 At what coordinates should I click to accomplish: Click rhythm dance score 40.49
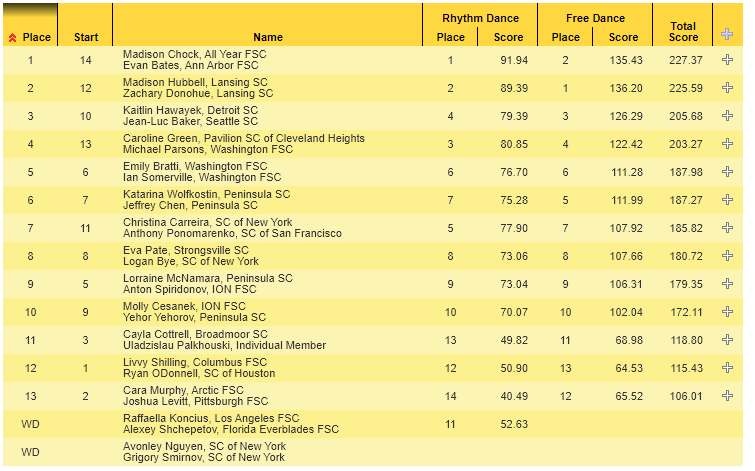point(514,396)
